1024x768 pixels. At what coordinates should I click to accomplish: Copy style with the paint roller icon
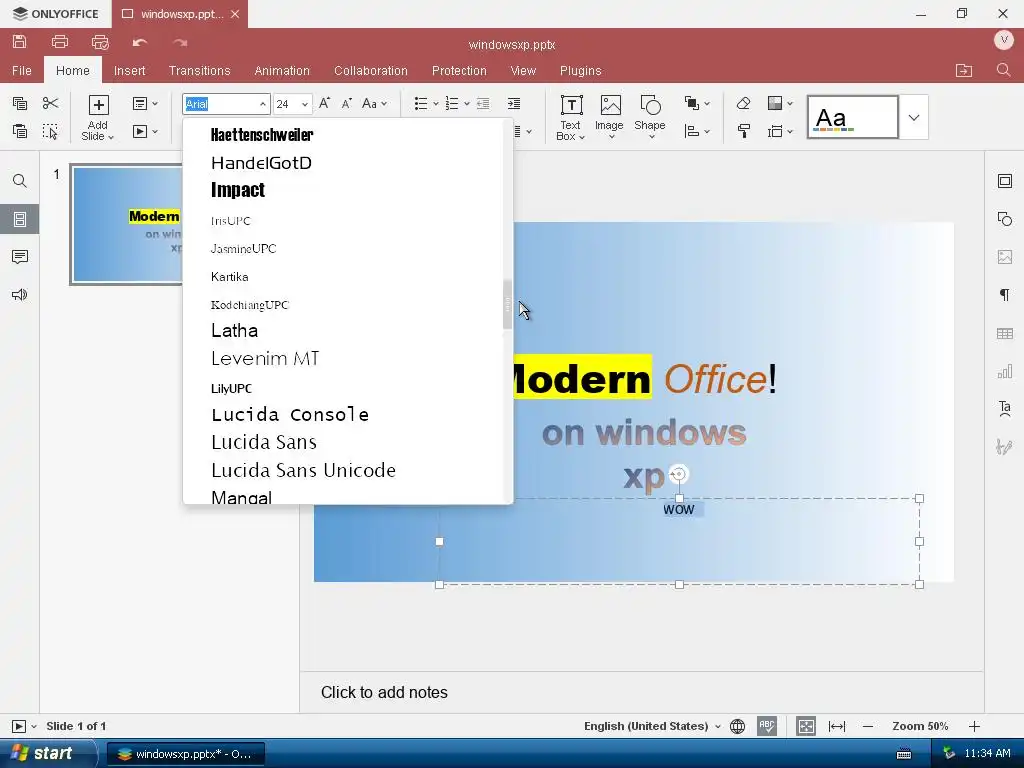[743, 131]
